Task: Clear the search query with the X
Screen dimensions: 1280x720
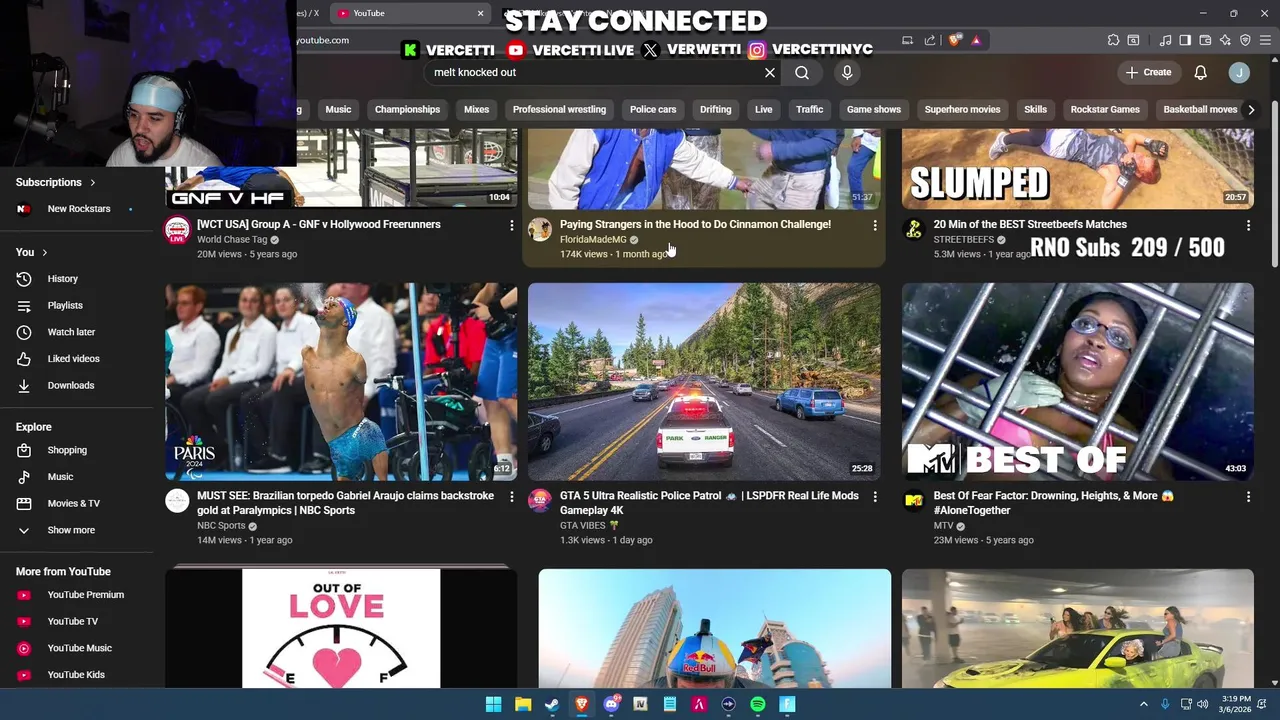Action: point(770,72)
